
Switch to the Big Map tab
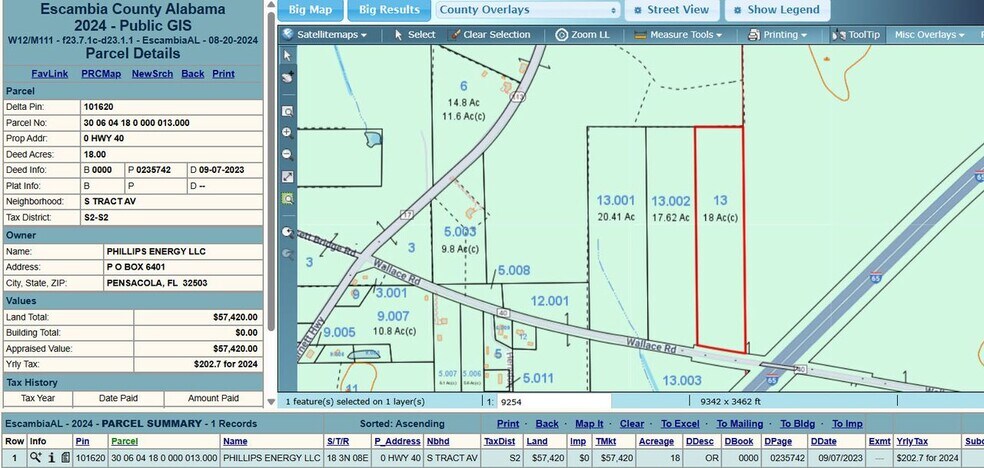click(310, 10)
